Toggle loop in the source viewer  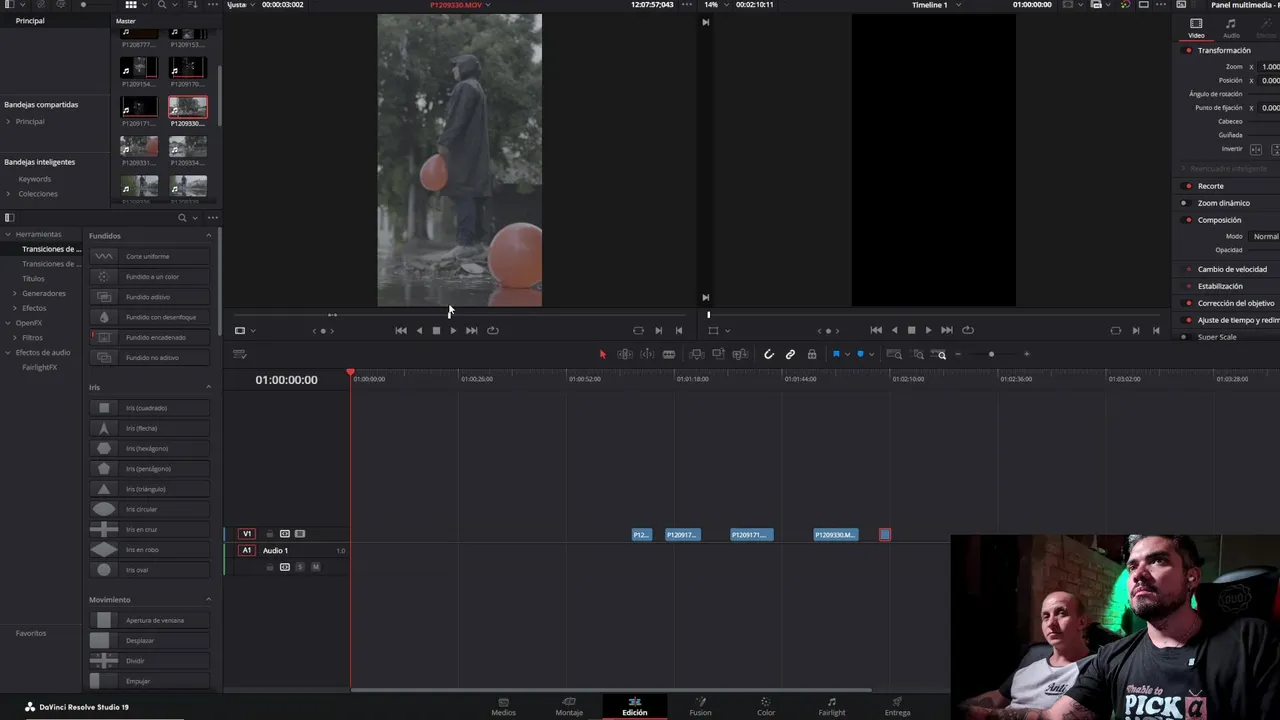(x=493, y=330)
